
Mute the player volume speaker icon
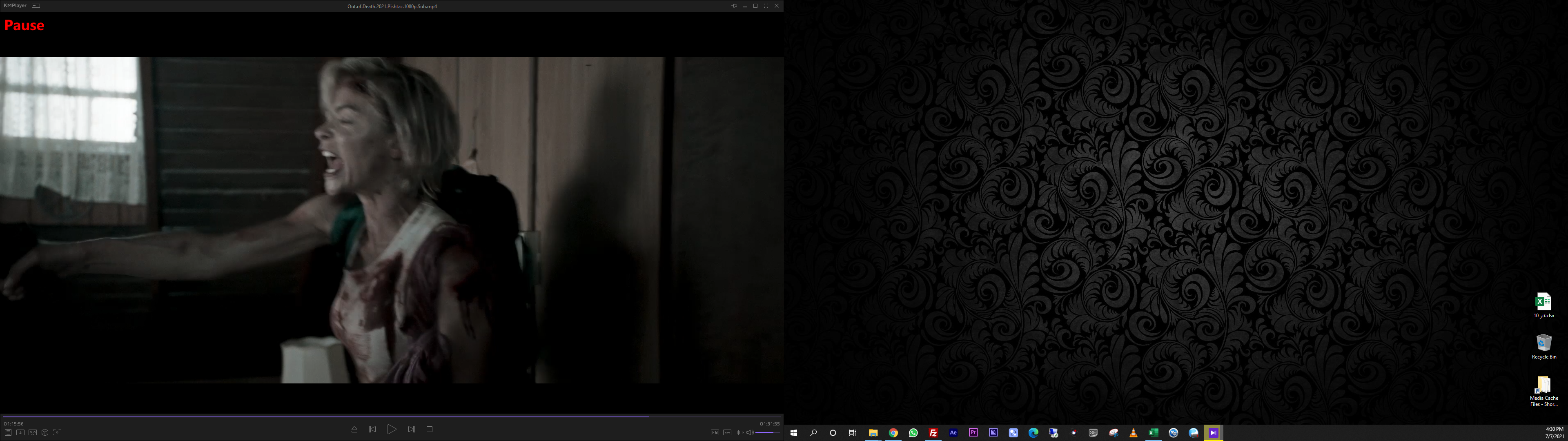[750, 432]
